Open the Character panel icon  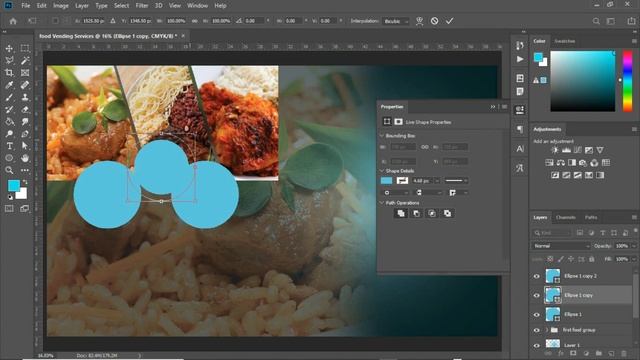coord(520,149)
